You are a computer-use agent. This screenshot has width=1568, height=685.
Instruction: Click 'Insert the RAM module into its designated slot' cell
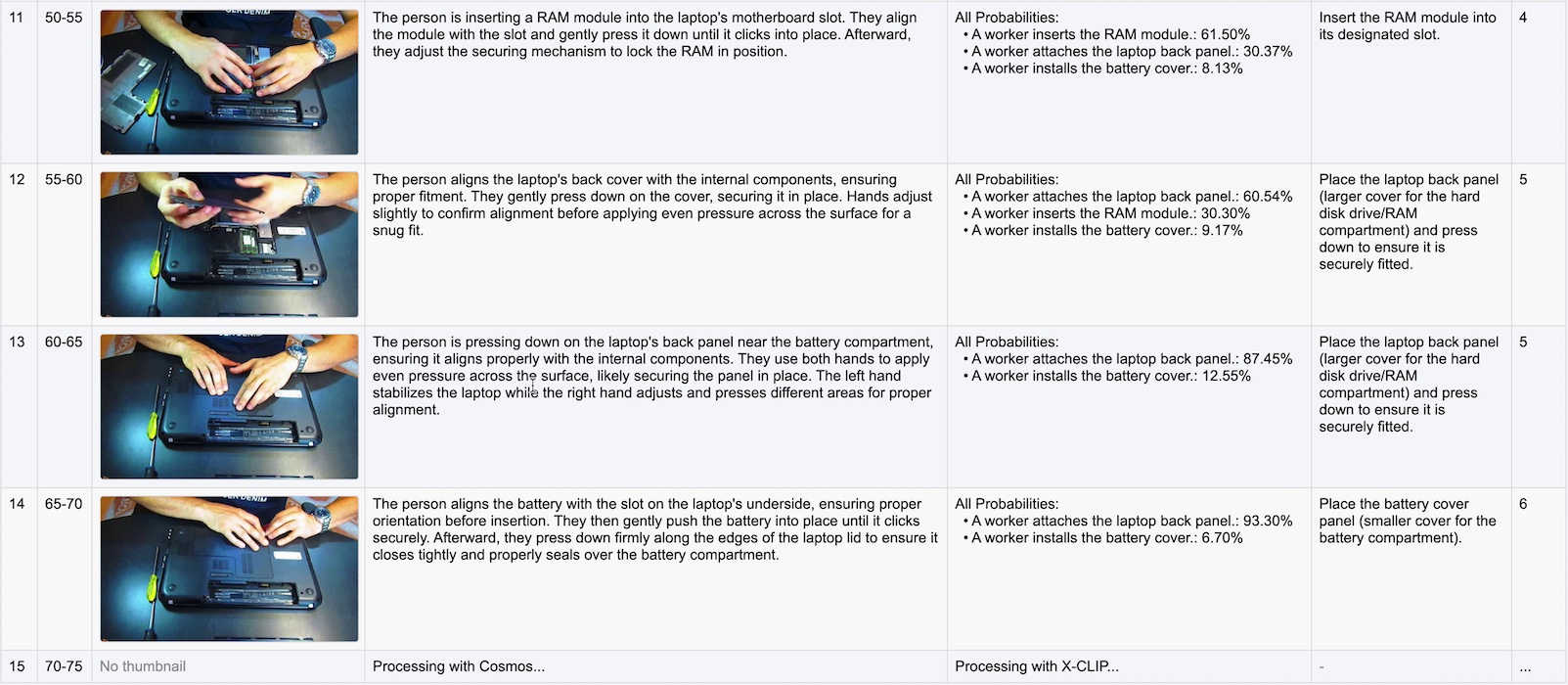pyautogui.click(x=1407, y=26)
